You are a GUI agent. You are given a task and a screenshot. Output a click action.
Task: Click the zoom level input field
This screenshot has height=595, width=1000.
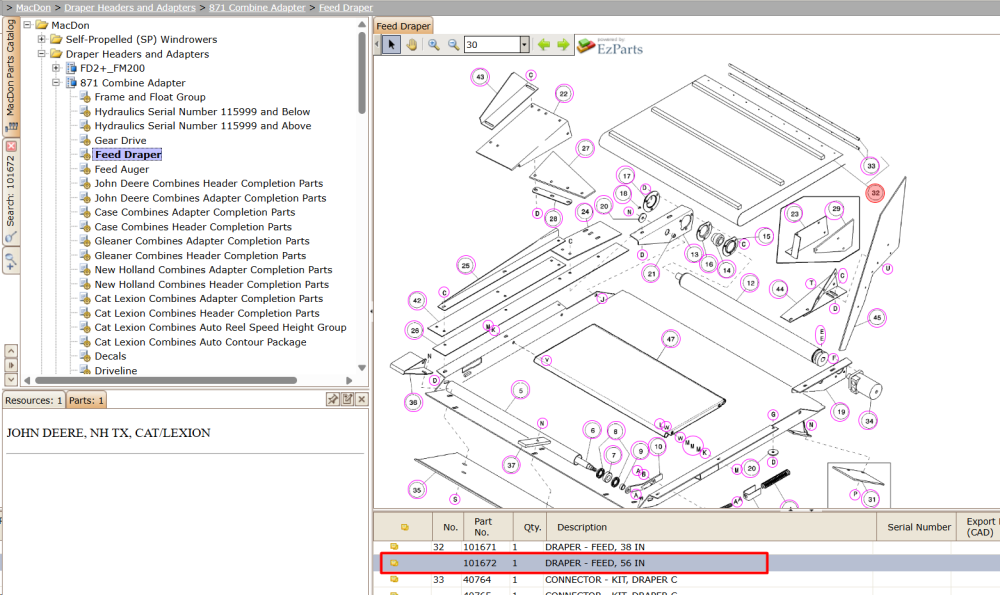[x=492, y=45]
